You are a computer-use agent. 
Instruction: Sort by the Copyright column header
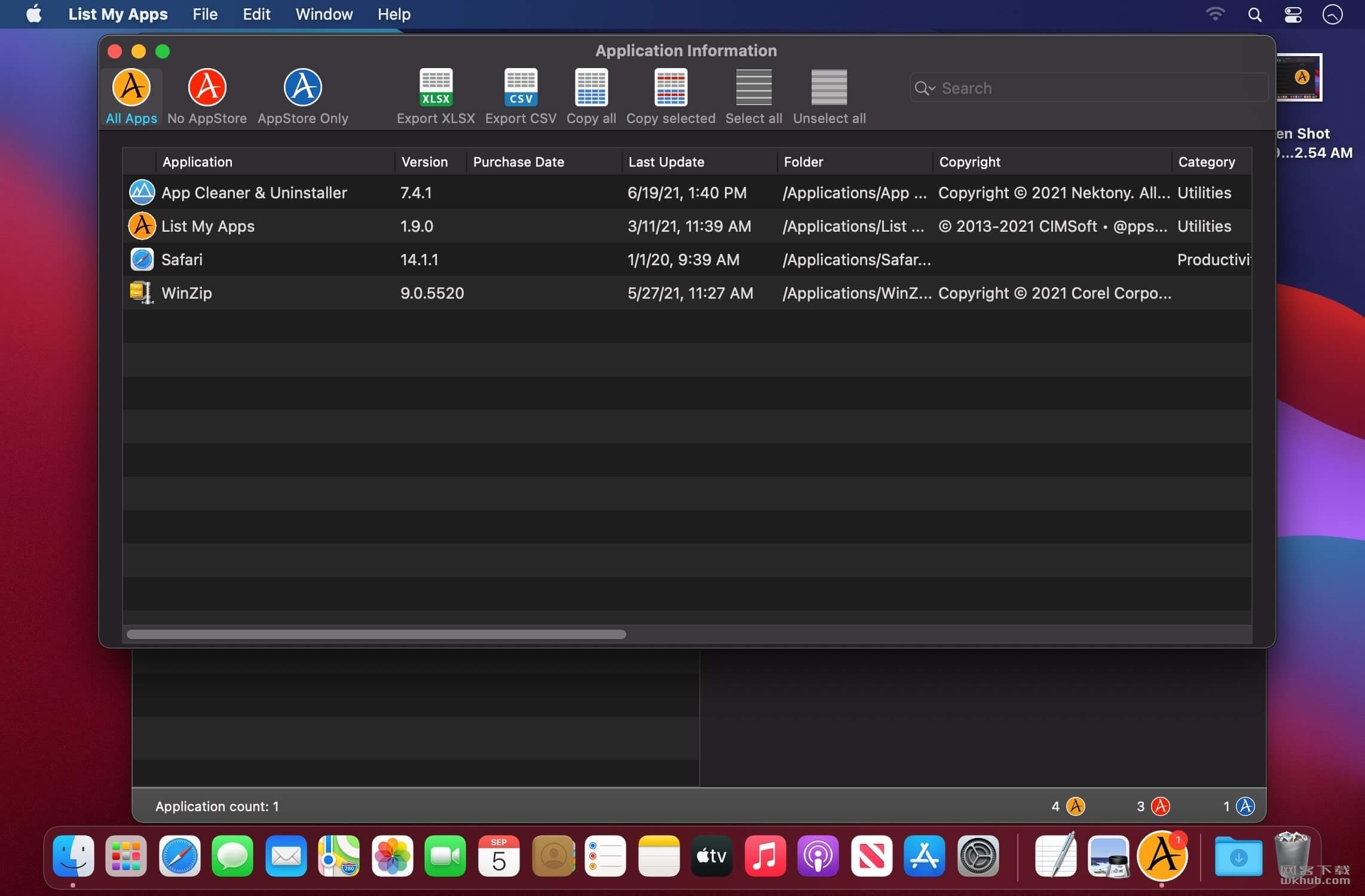point(1052,162)
